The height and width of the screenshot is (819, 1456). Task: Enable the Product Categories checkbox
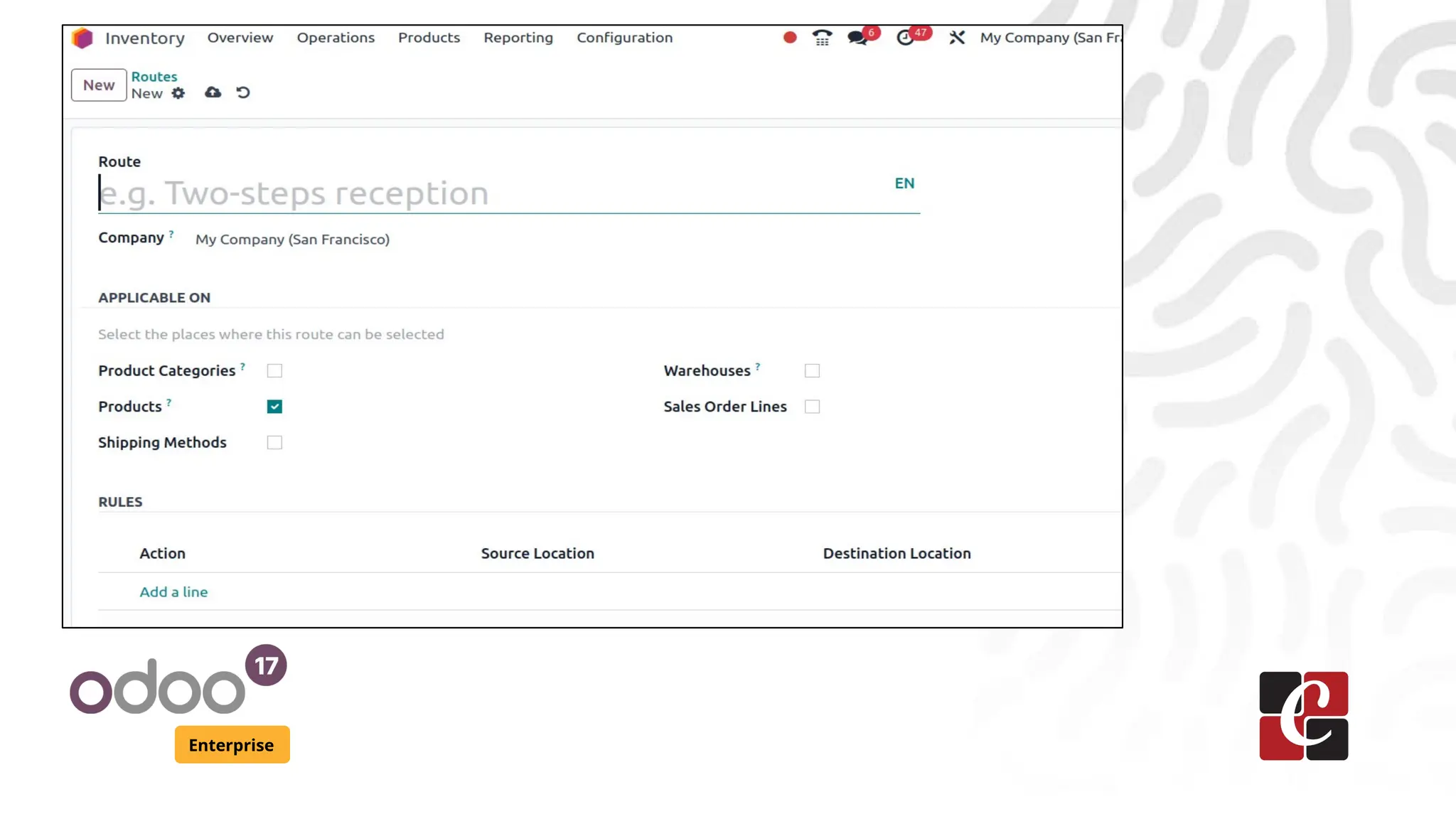(274, 371)
